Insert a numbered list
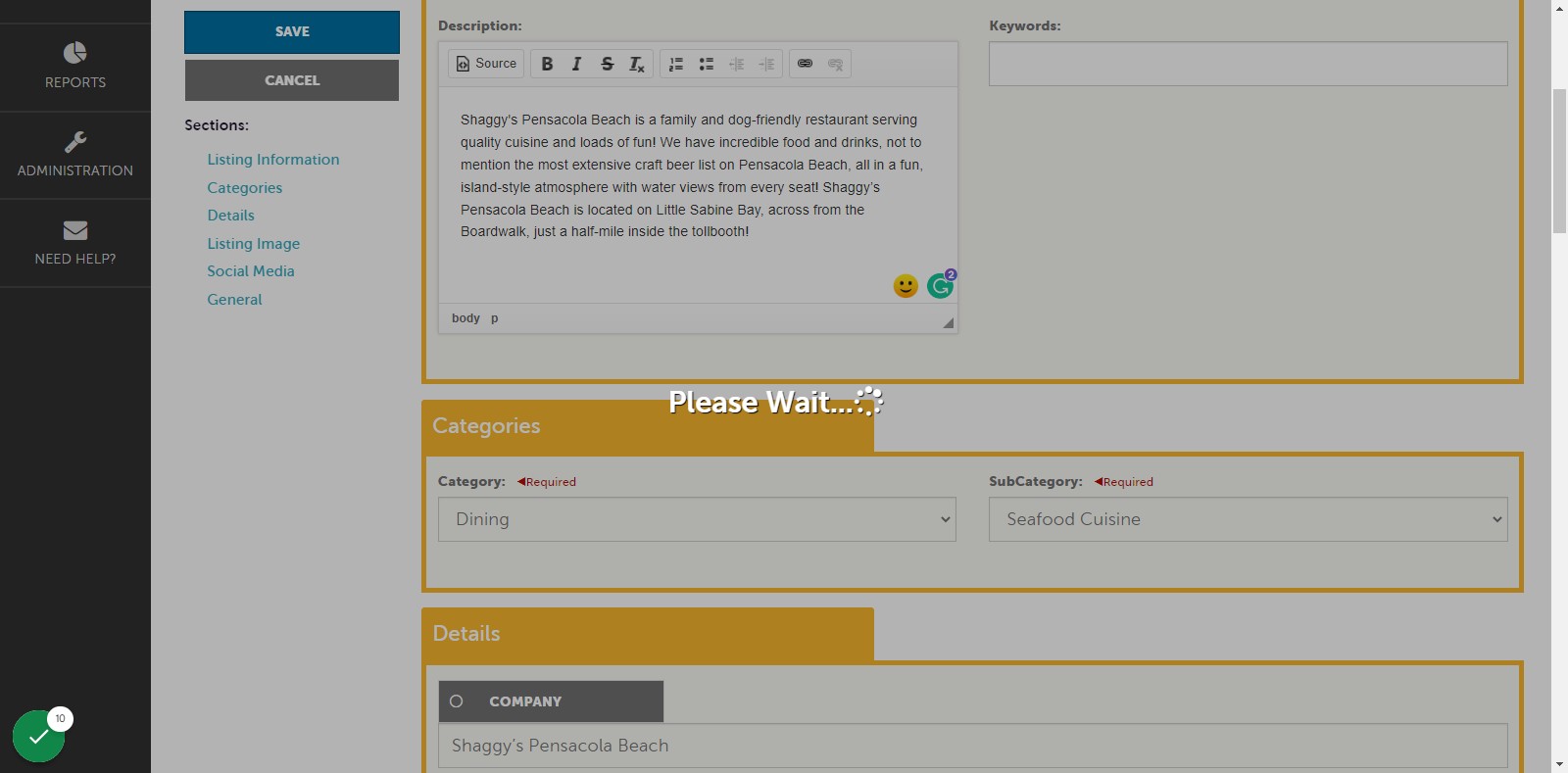 [x=676, y=64]
